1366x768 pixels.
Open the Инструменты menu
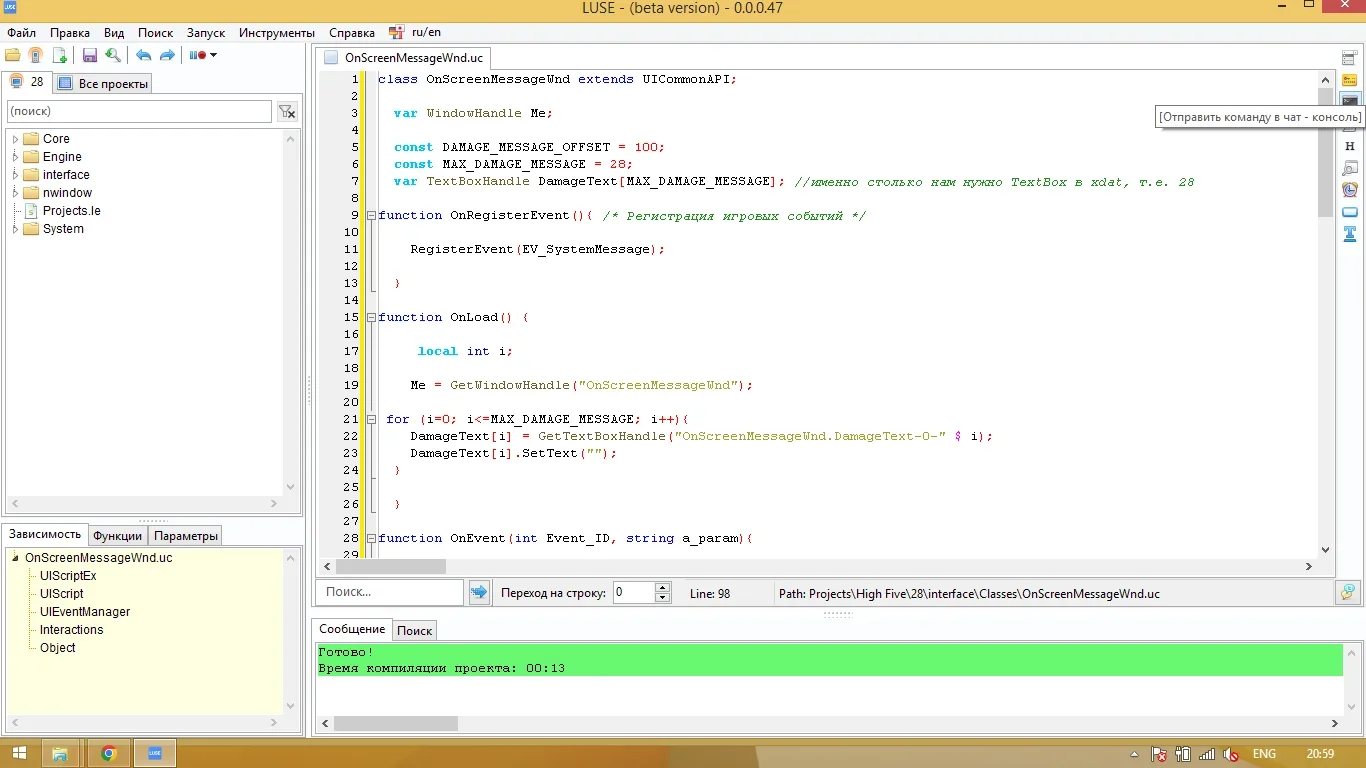coord(277,33)
